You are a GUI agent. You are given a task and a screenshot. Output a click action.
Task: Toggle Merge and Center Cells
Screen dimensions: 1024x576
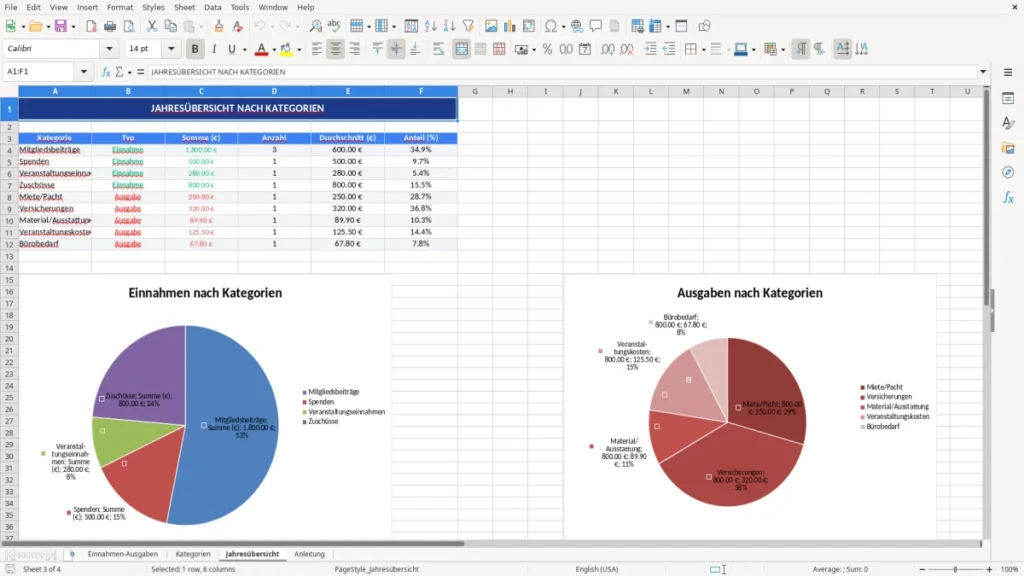(461, 49)
